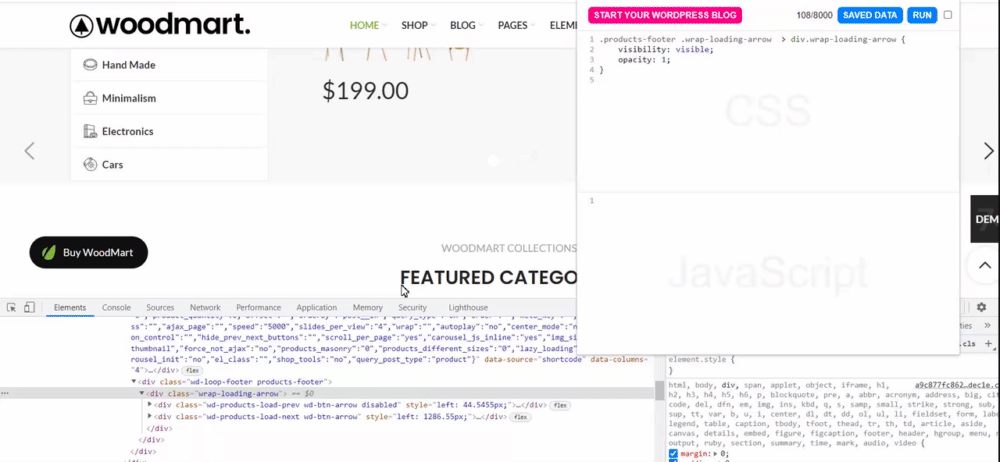
Task: Expand the wd-products-load-prev div node
Action: 150,405
